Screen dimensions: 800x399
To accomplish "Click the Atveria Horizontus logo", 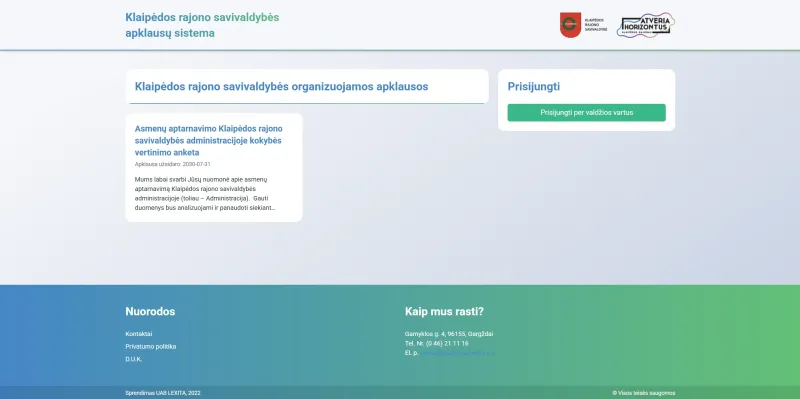I will [x=646, y=25].
